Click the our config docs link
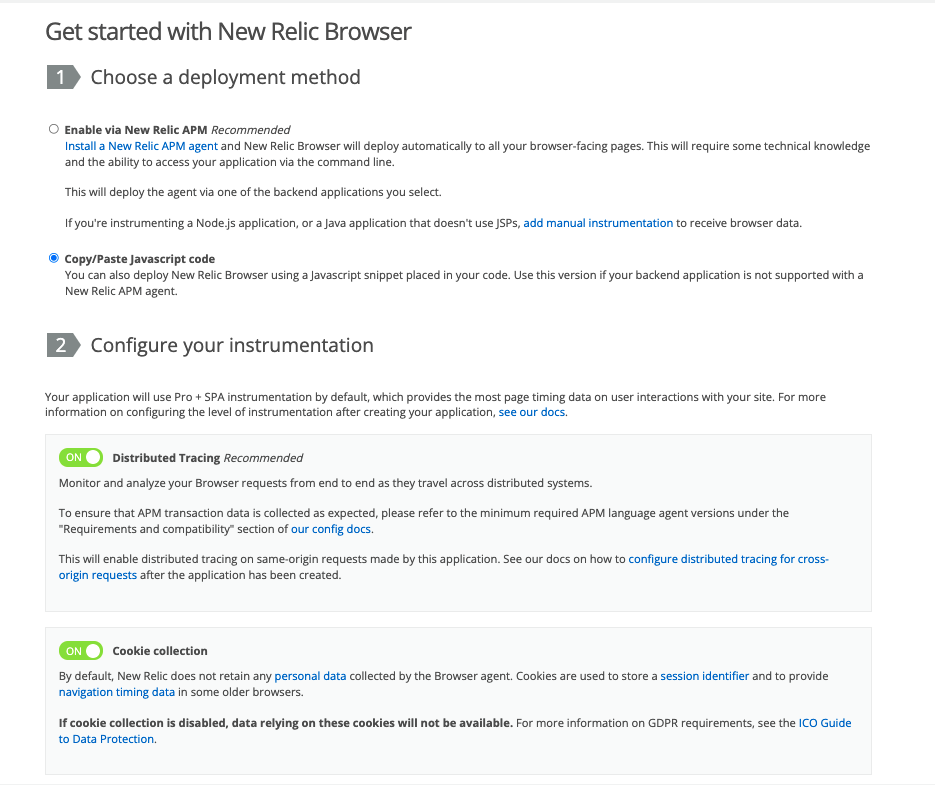Screen dimensions: 935x785 (331, 528)
